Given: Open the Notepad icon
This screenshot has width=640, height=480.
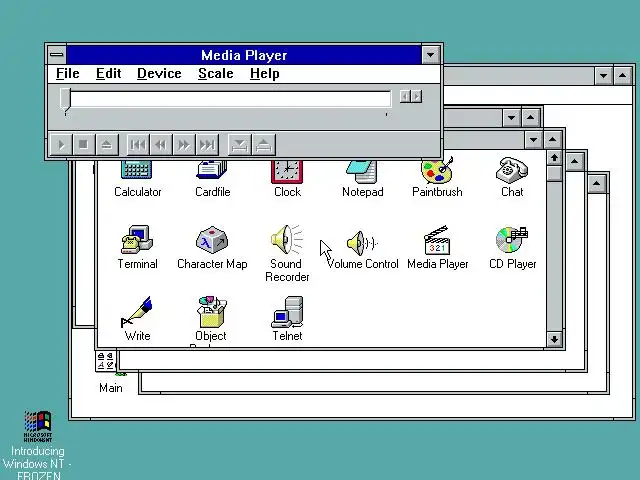Looking at the screenshot, I should (362, 171).
